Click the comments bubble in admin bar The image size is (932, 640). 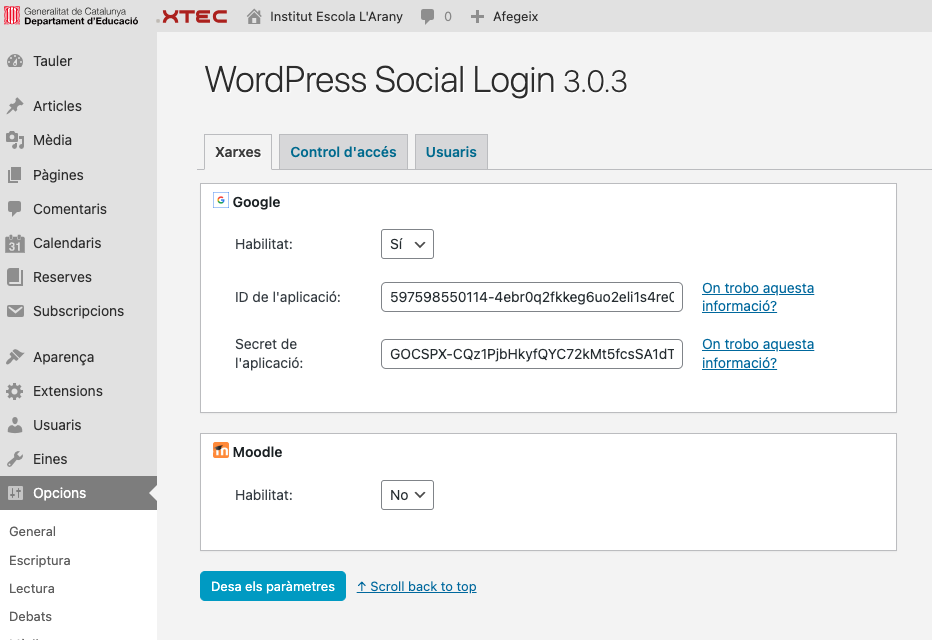[x=427, y=16]
